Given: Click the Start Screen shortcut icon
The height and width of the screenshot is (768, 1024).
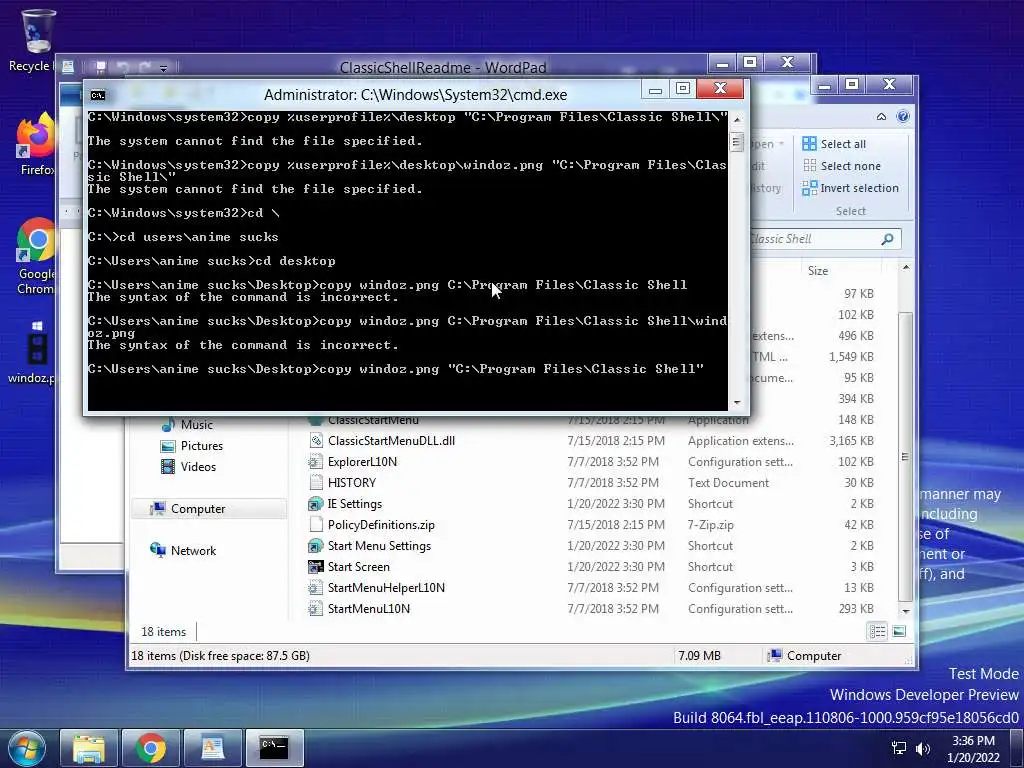Looking at the screenshot, I should click(315, 566).
